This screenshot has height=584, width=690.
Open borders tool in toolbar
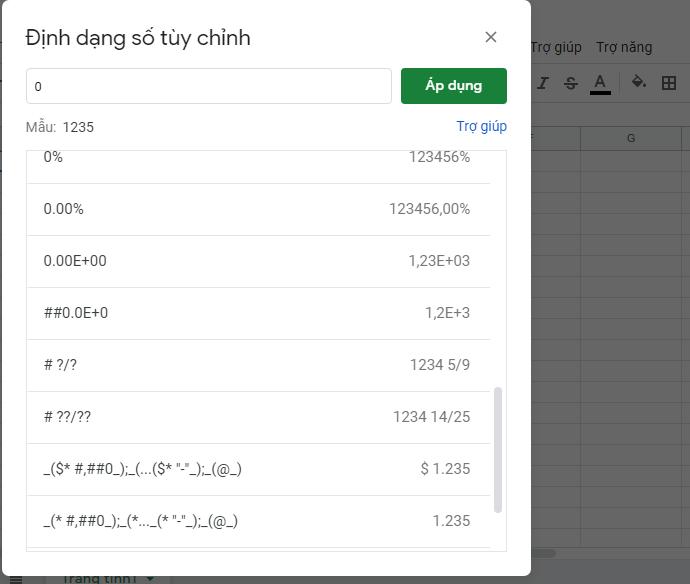(669, 83)
